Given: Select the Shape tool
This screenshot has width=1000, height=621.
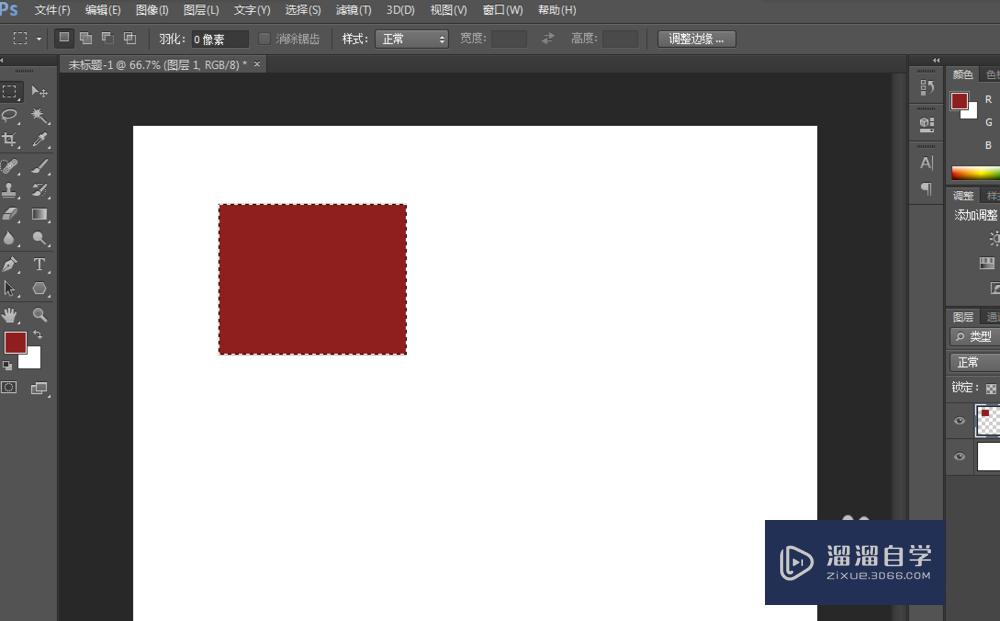Looking at the screenshot, I should tap(40, 288).
